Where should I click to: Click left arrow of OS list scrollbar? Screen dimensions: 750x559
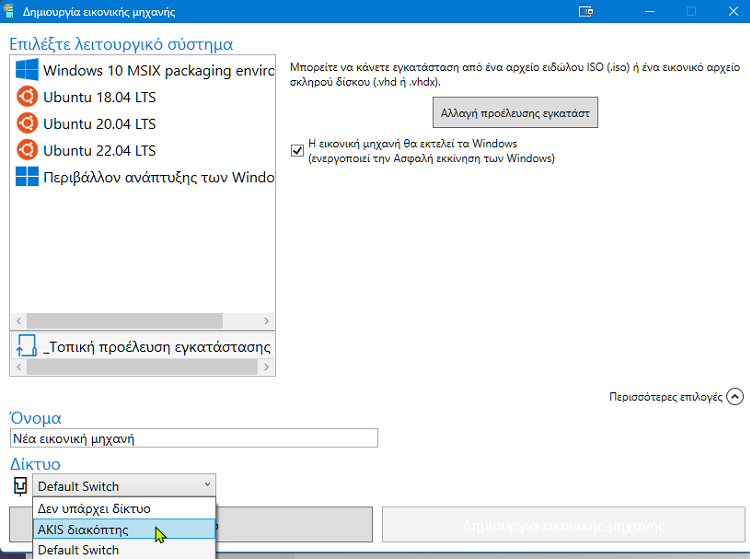click(19, 321)
